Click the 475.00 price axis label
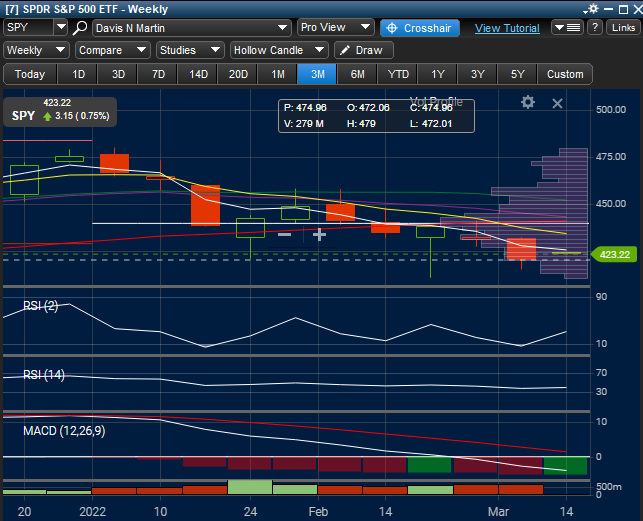 611,157
